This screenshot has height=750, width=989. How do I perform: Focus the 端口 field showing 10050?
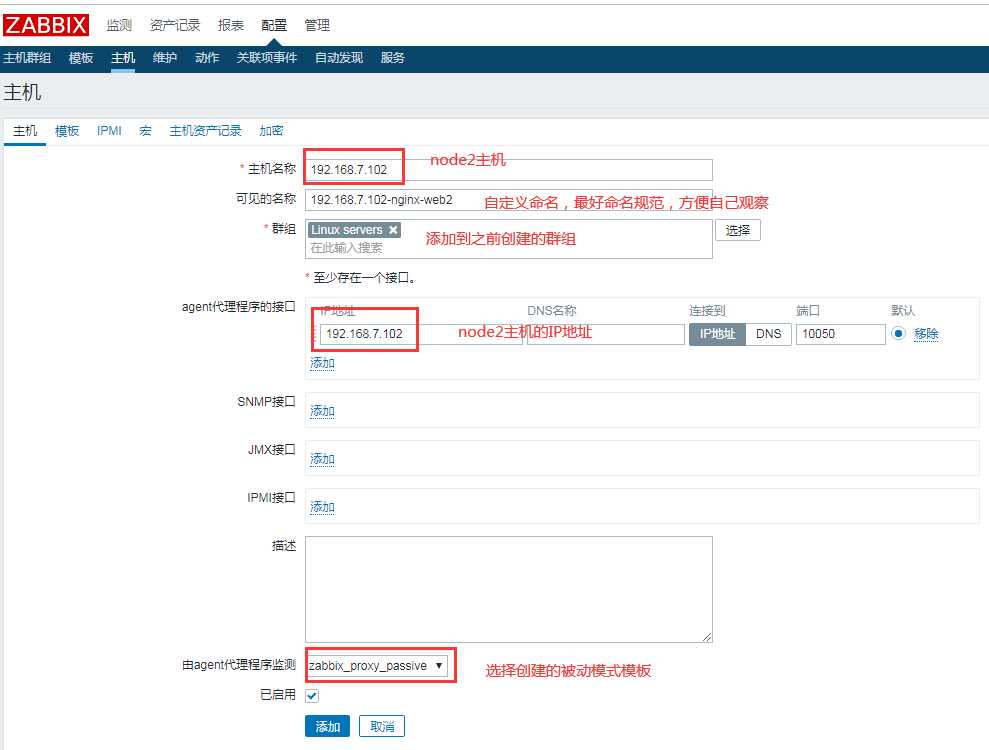coord(840,334)
